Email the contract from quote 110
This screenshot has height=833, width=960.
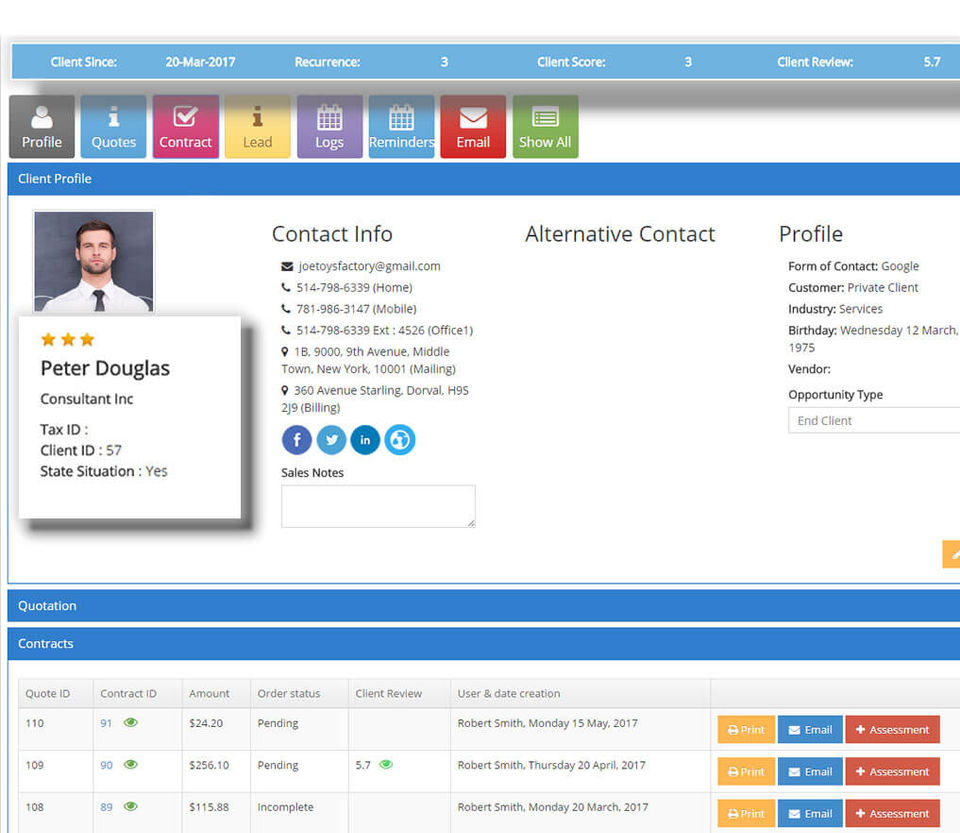(810, 730)
